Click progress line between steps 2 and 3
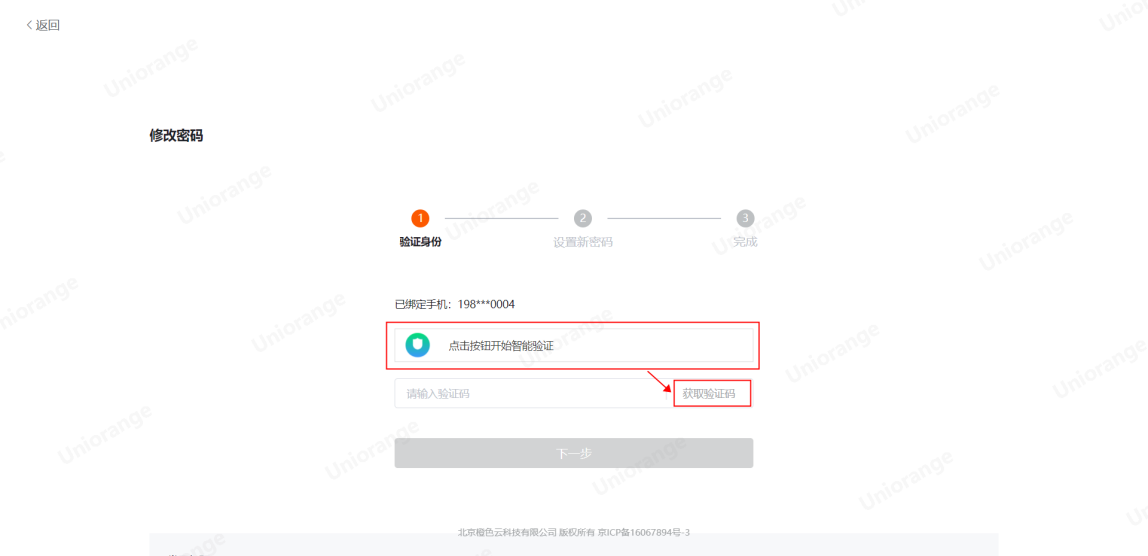This screenshot has height=556, width=1148. pyautogui.click(x=664, y=218)
